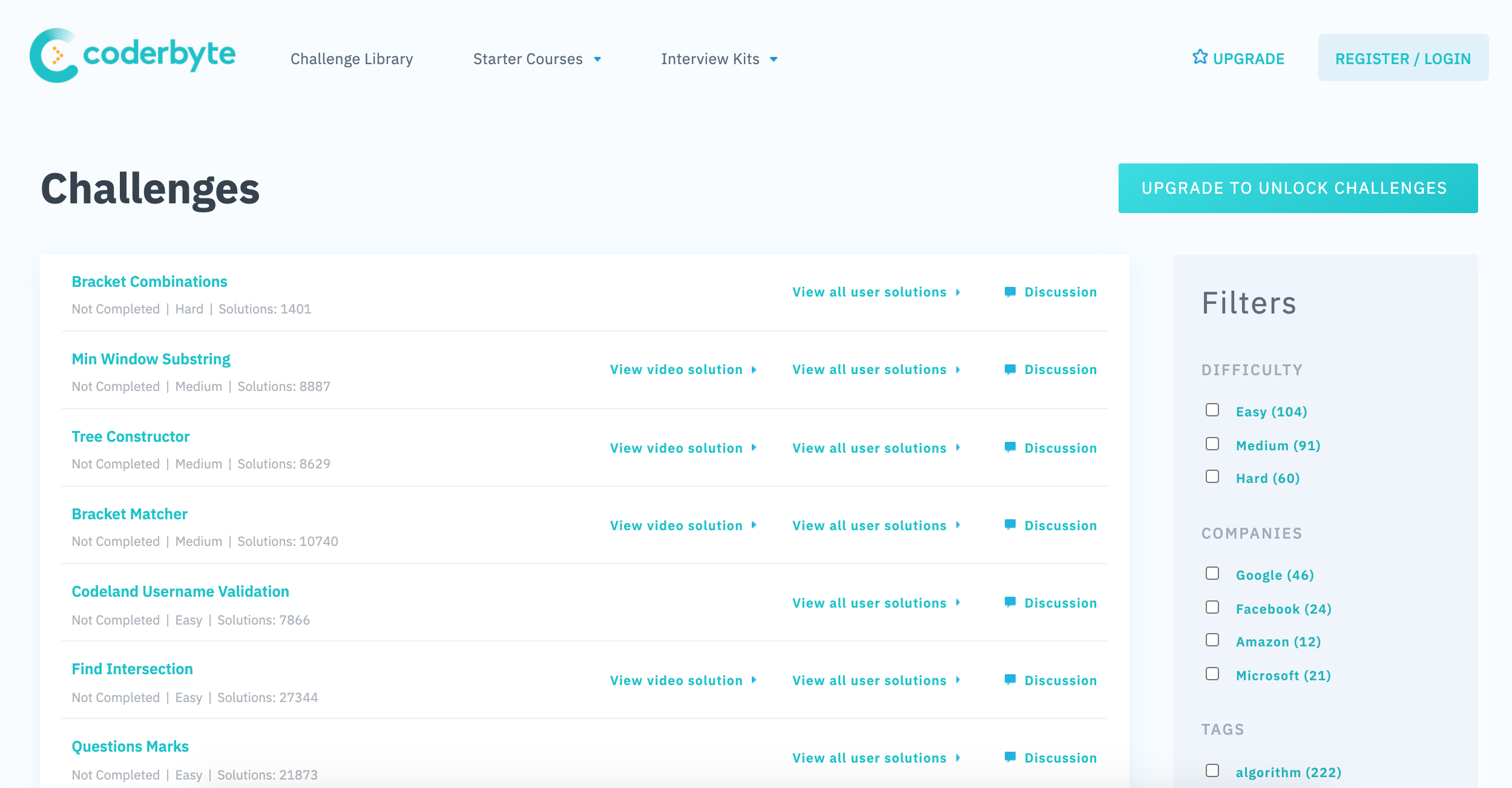Click the Discussion bubble for Find Intersection
Viewport: 1512px width, 788px height.
(x=1010, y=680)
